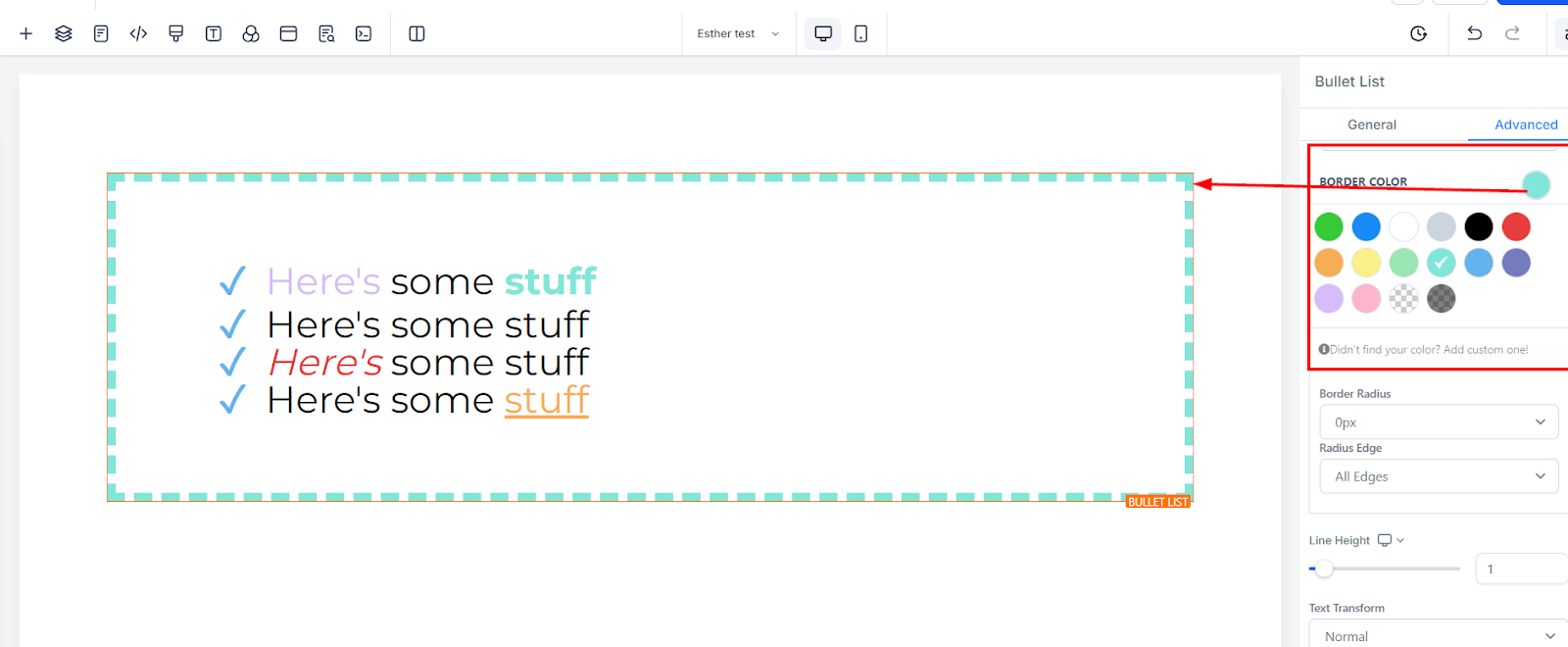Click the redo arrow icon

pos(1512,33)
